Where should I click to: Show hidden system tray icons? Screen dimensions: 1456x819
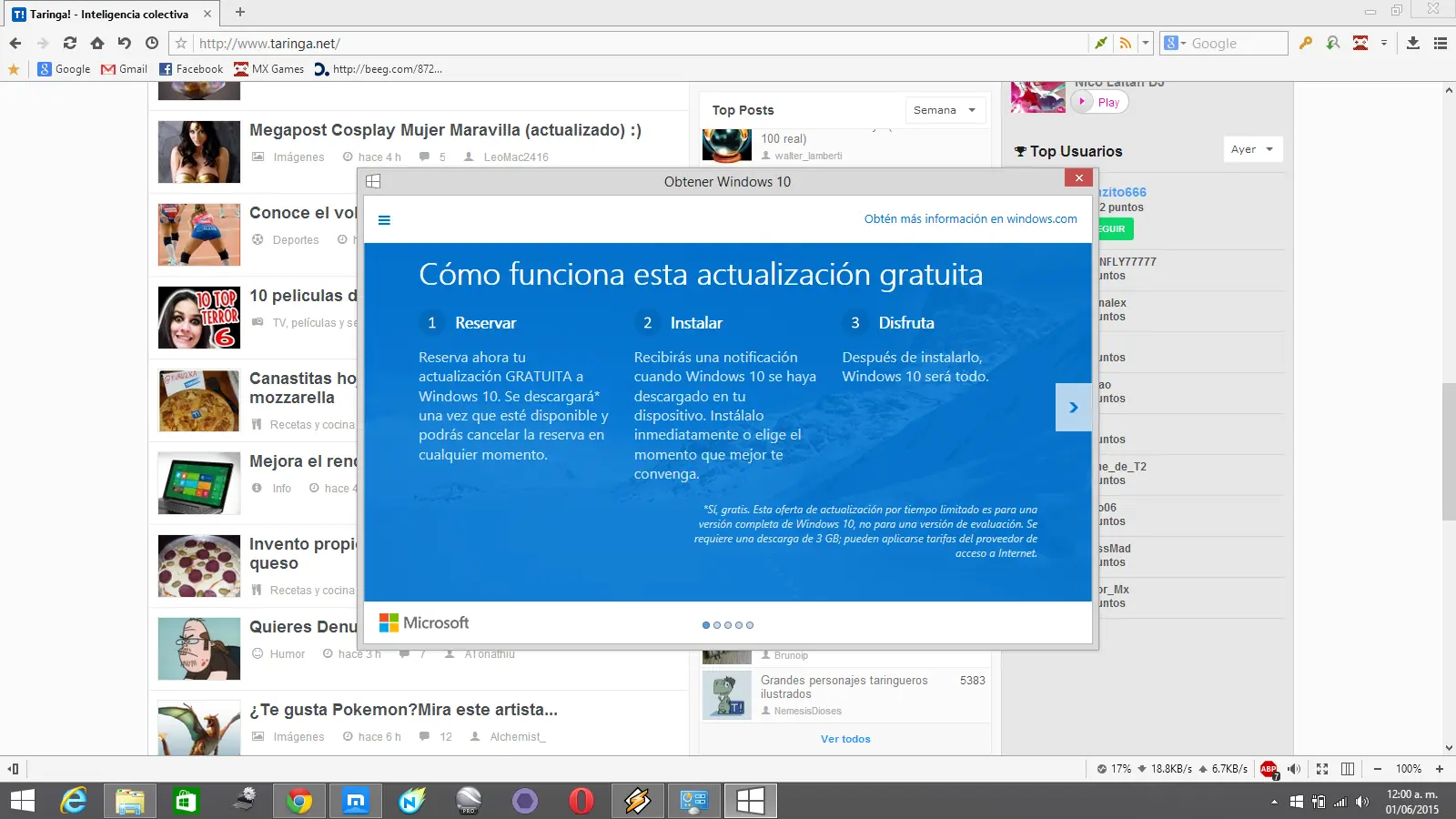[x=1274, y=802]
